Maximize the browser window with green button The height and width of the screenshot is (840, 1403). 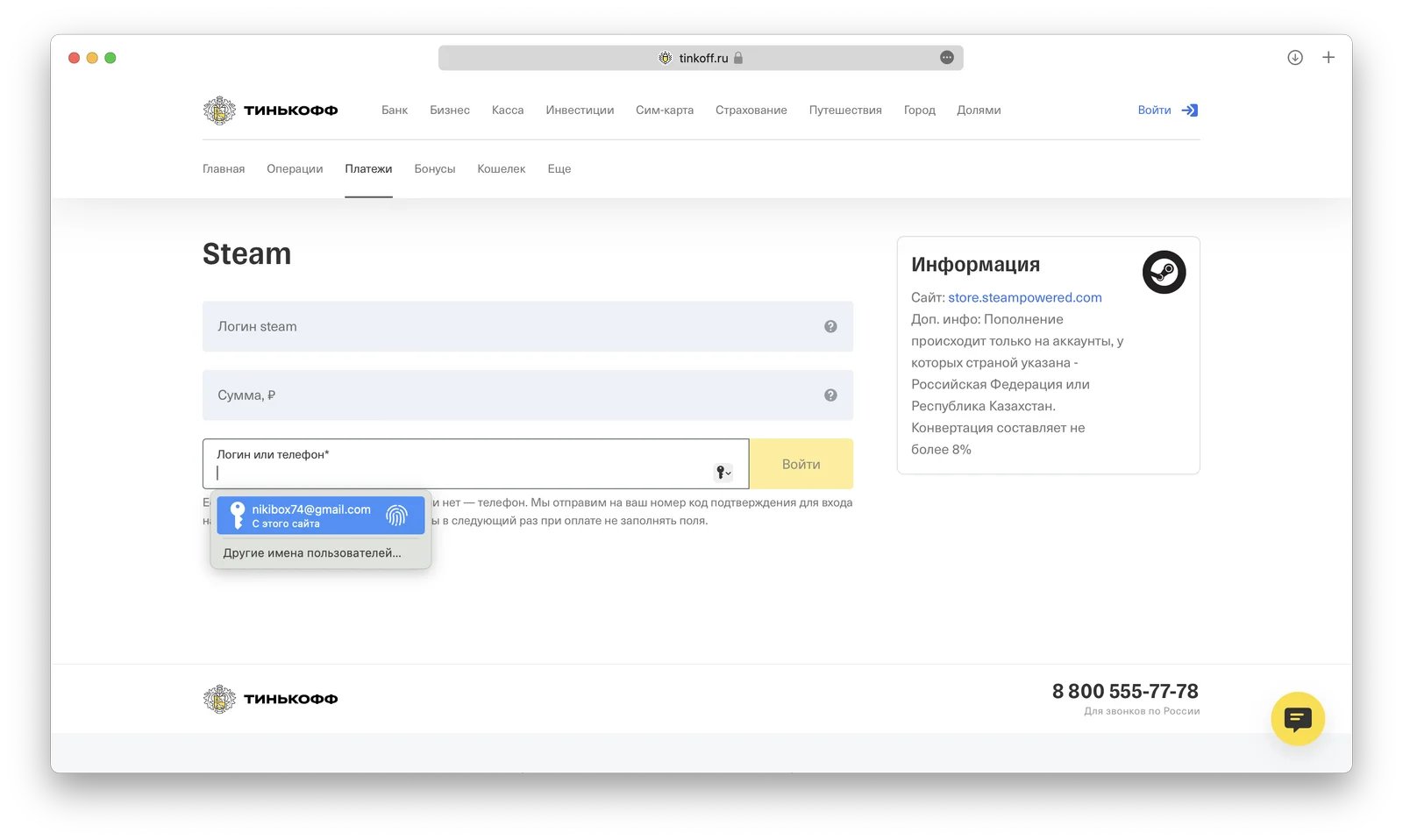(x=110, y=58)
